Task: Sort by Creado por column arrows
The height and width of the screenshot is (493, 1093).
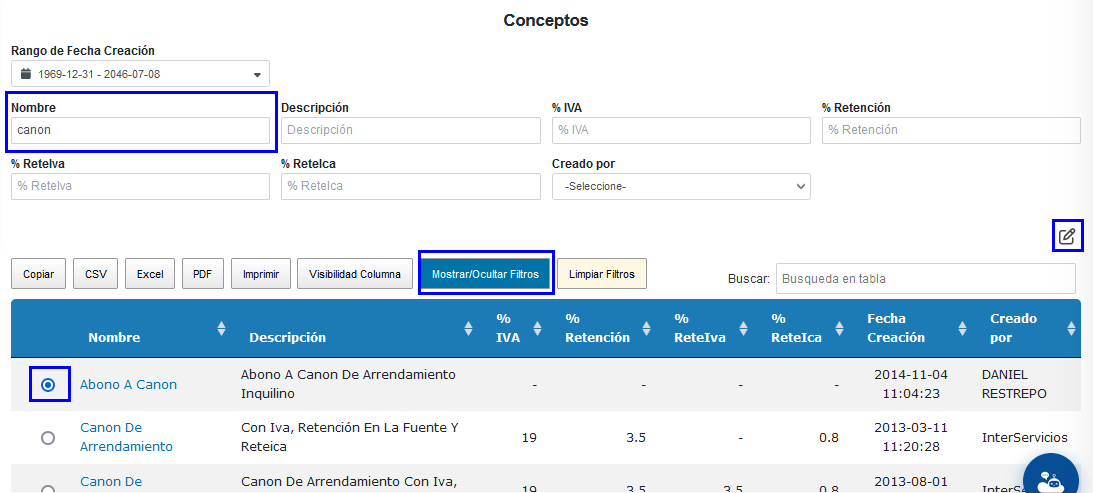Action: coord(1071,328)
